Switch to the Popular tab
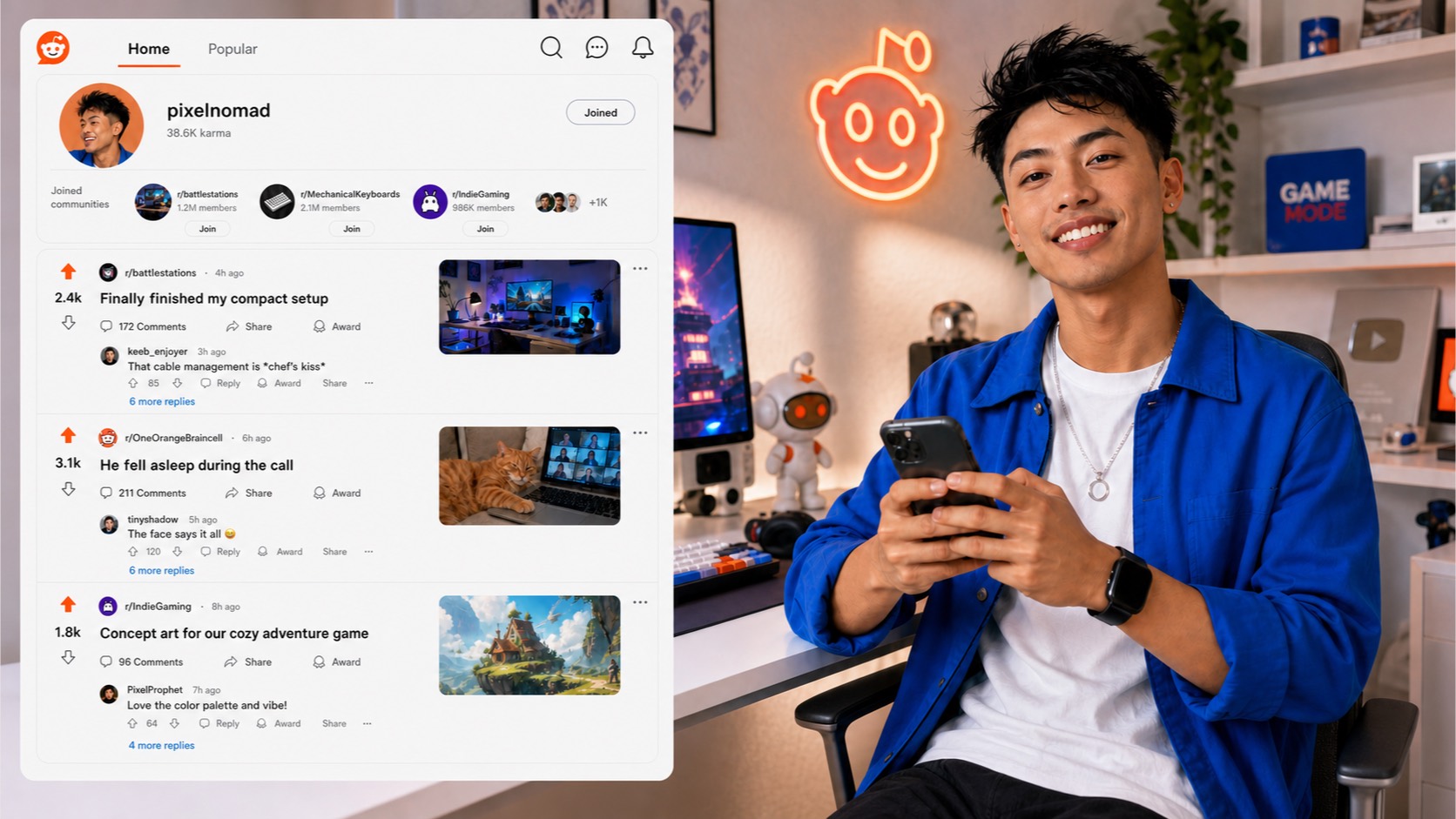 point(233,49)
